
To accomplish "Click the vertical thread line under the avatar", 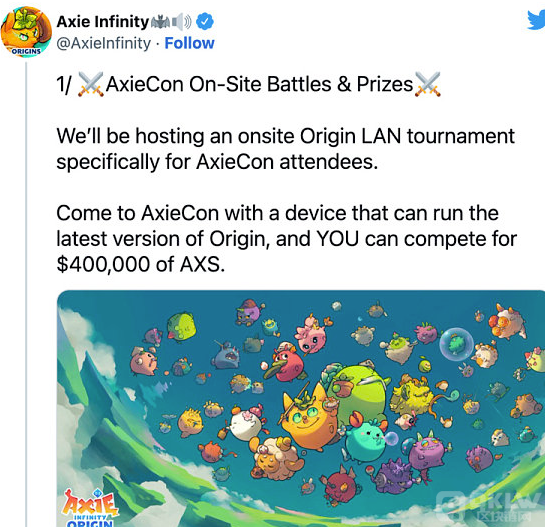I will [26, 294].
